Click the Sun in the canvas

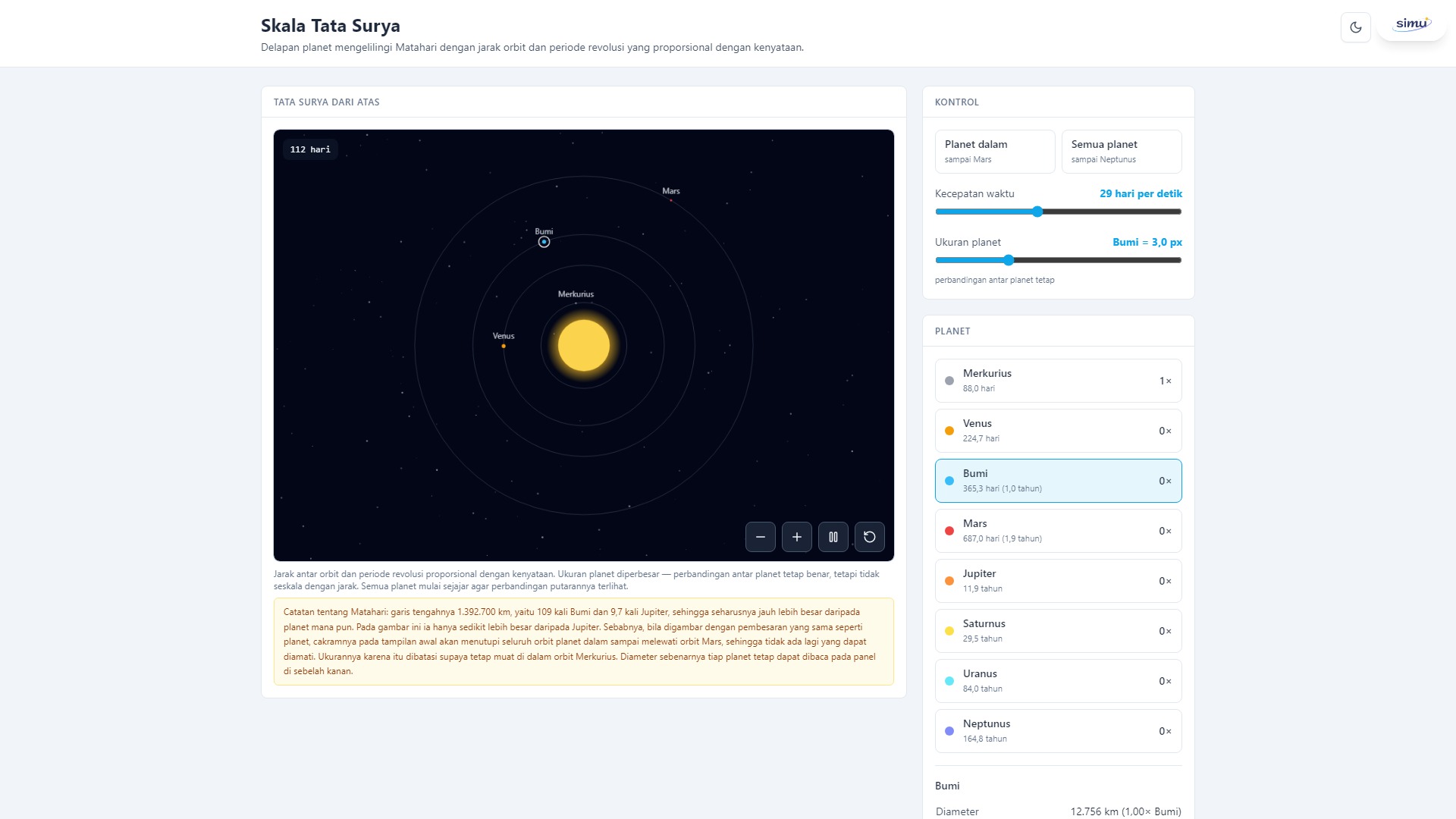point(583,346)
